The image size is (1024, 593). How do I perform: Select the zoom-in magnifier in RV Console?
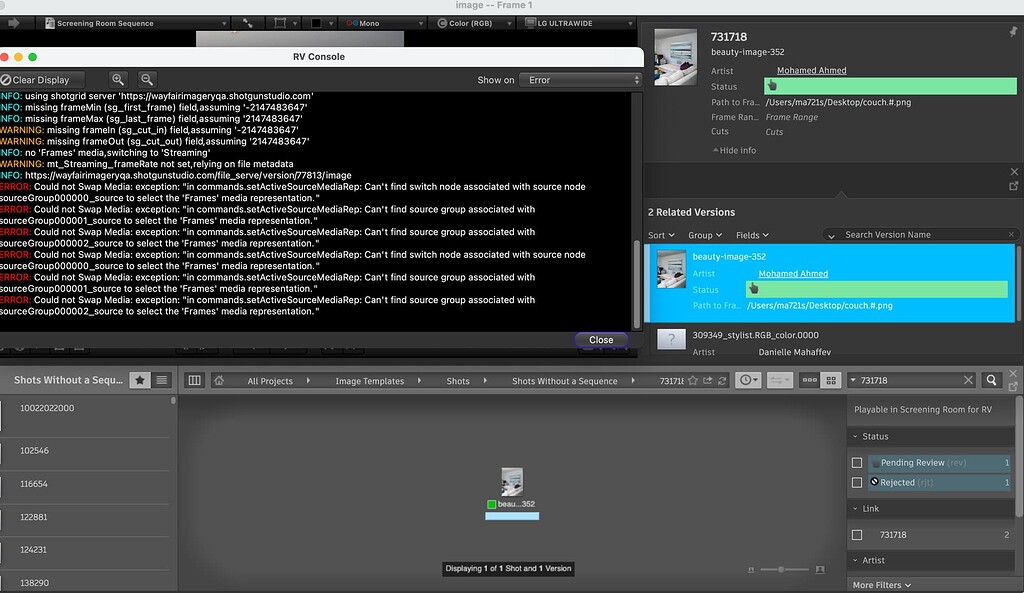pos(120,79)
